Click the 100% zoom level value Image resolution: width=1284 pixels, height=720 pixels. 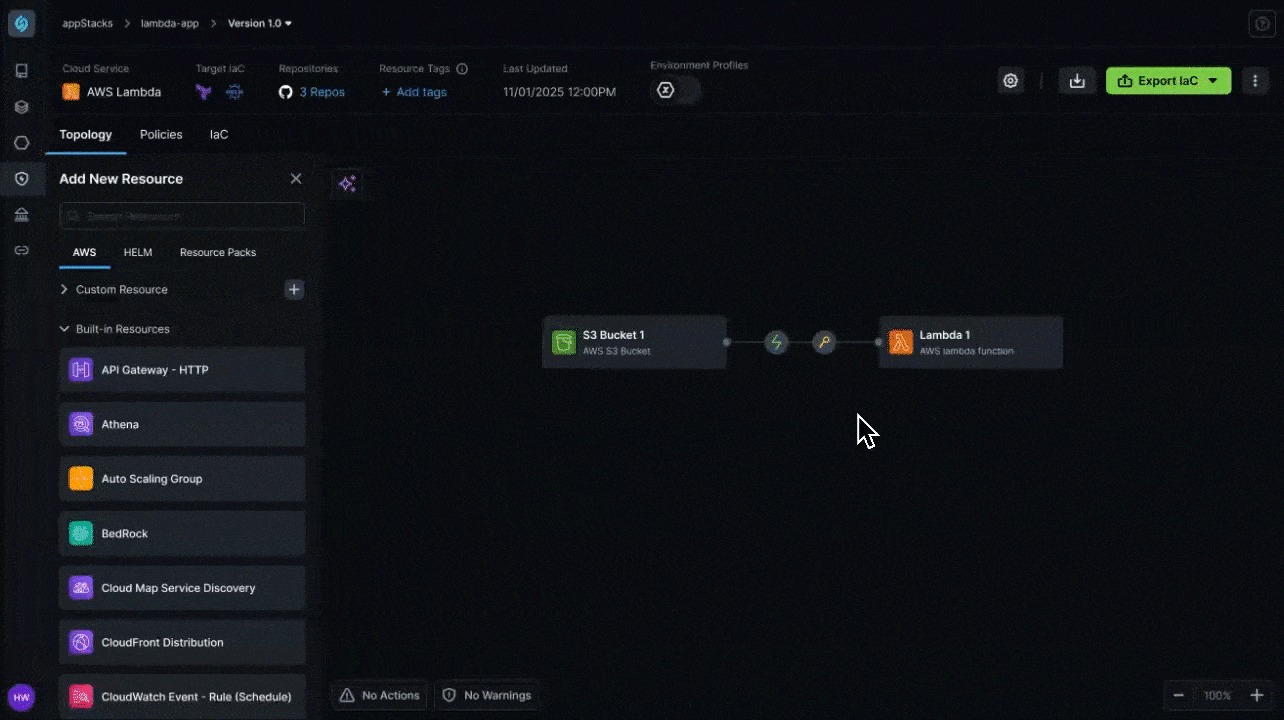1218,696
